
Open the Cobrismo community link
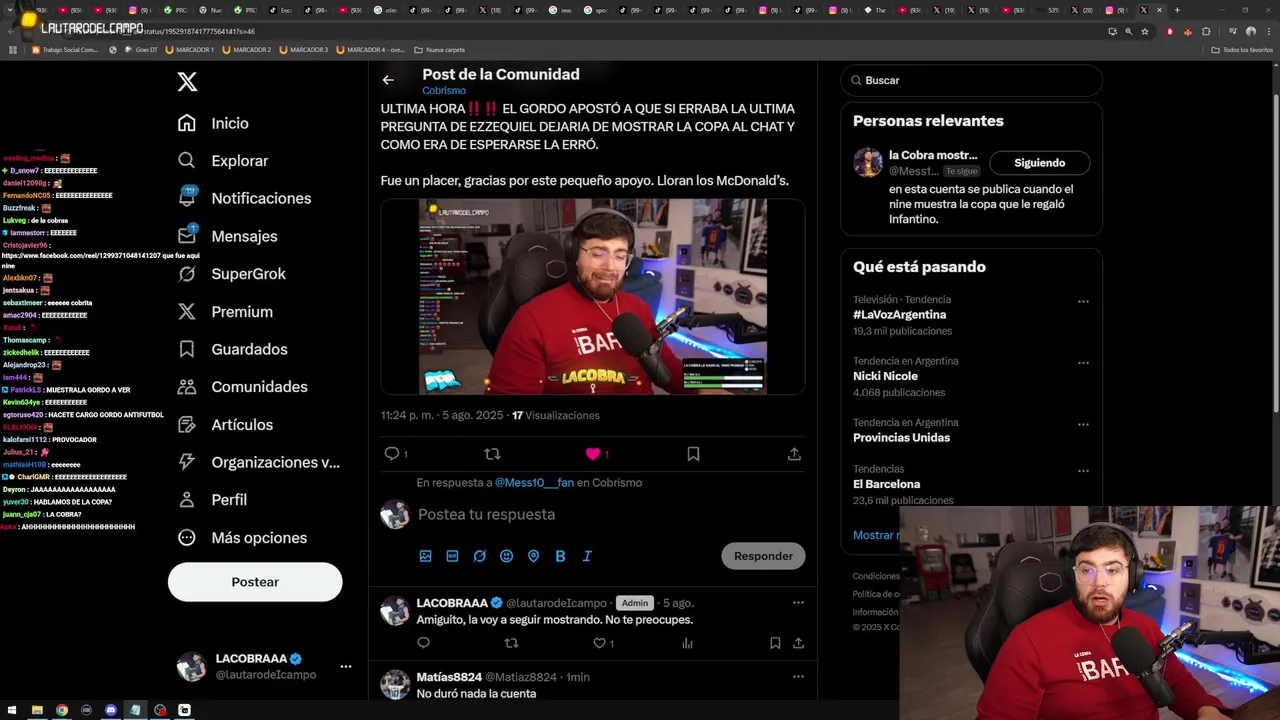444,91
